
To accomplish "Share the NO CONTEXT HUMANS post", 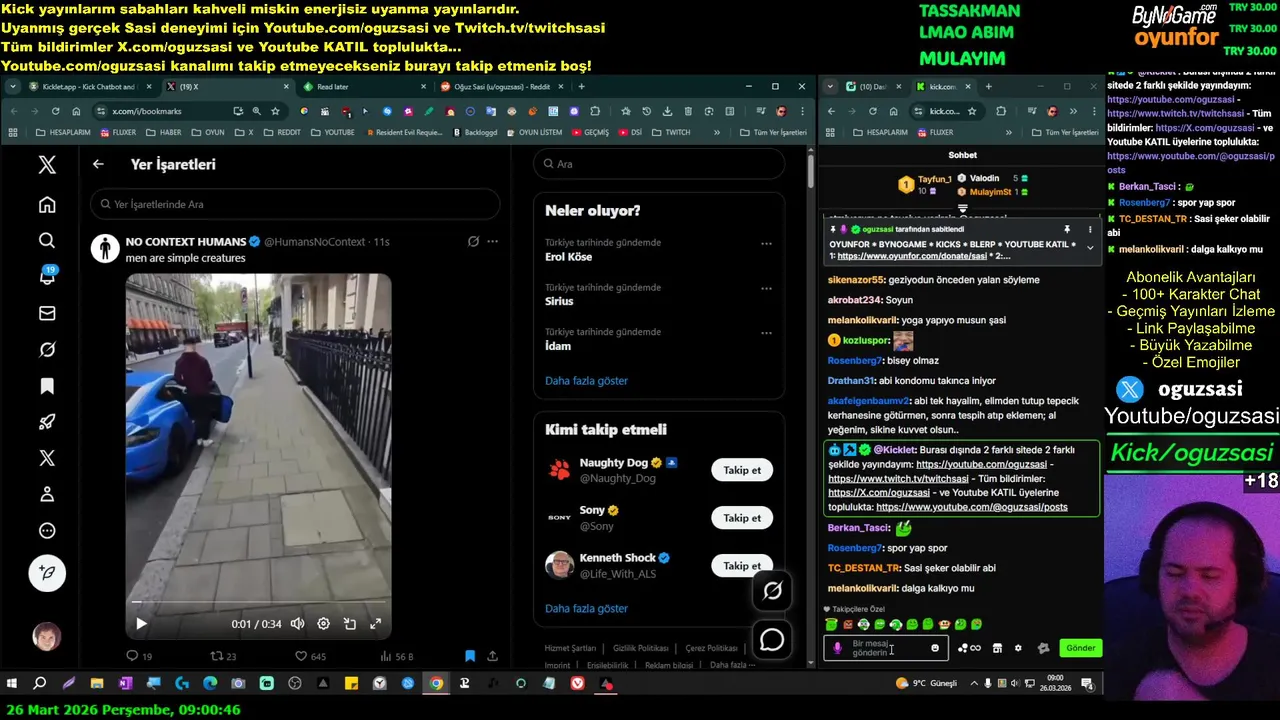I will [x=492, y=656].
